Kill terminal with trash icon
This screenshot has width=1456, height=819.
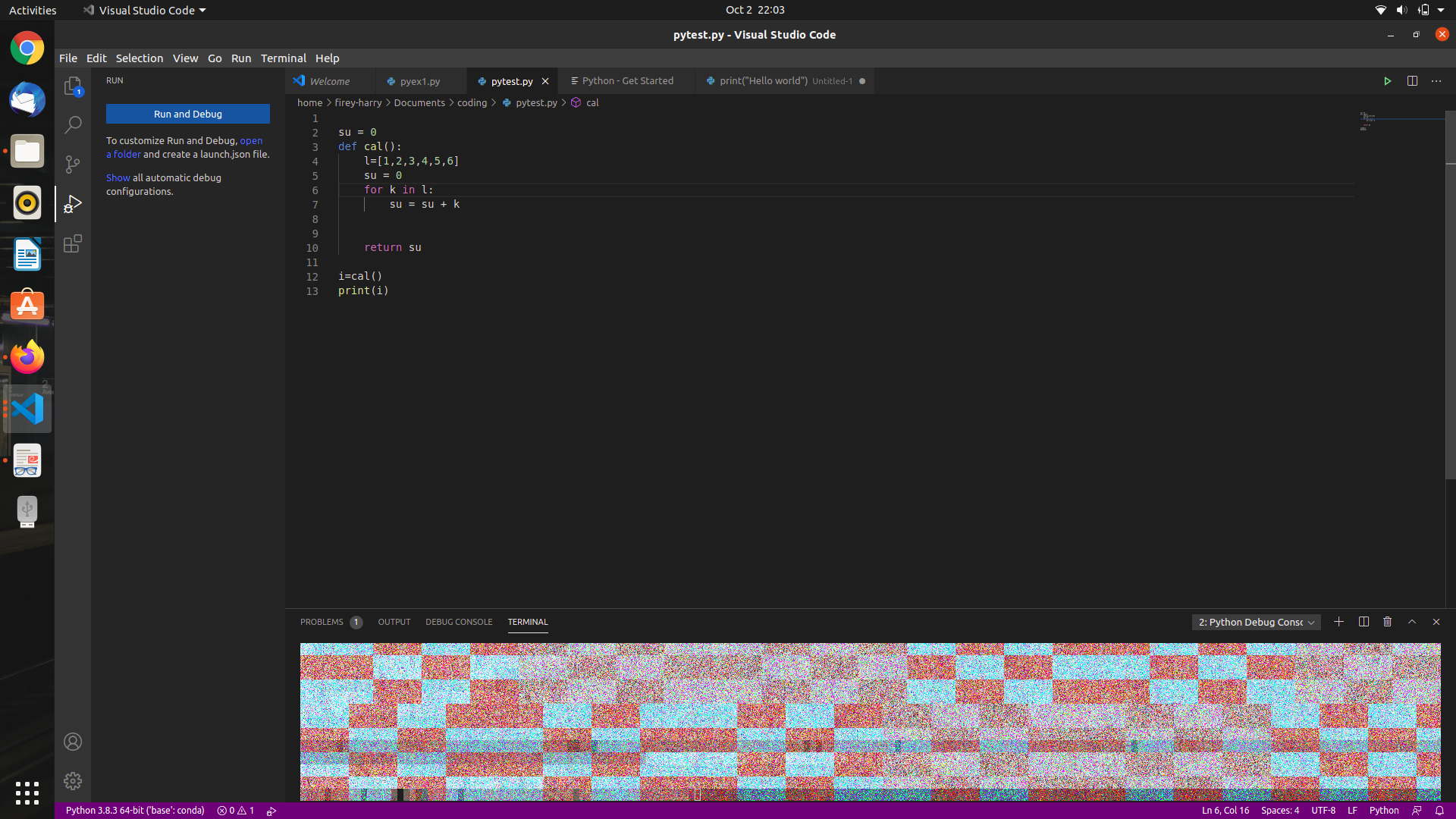(x=1387, y=622)
